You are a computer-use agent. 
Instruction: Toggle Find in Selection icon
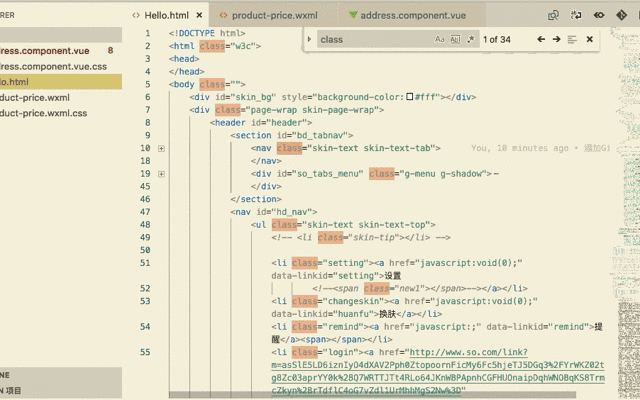coord(572,39)
